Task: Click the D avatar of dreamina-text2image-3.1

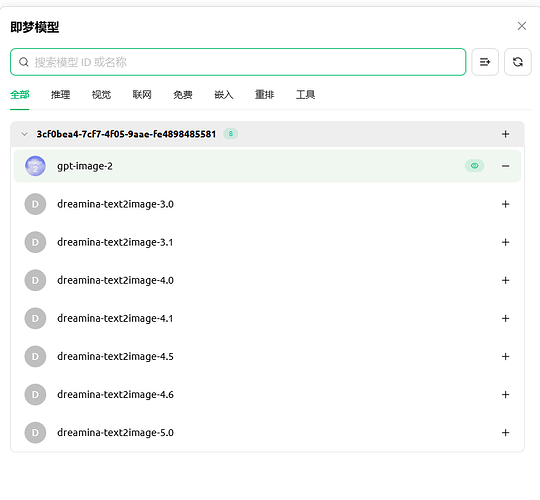Action: pos(35,242)
